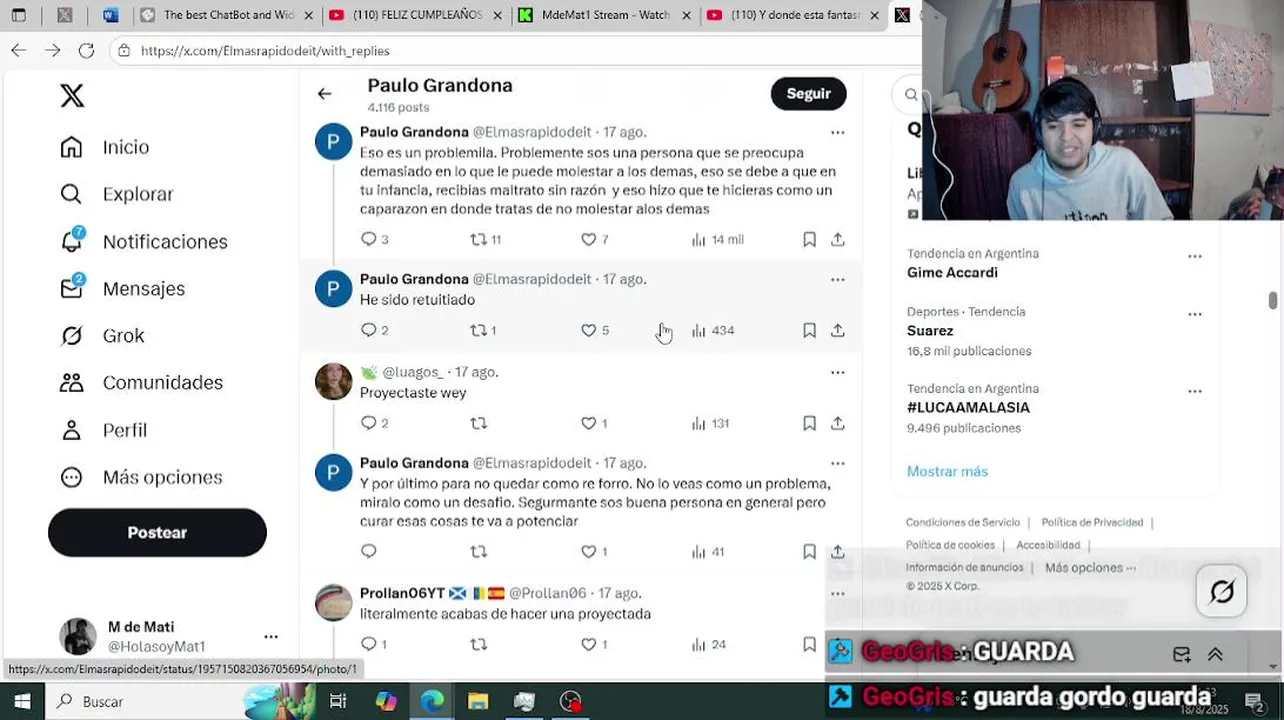Open Inicio home page
This screenshot has height=720, width=1284.
105,147
